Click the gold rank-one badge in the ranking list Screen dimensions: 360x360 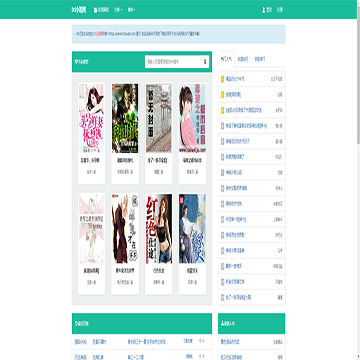coord(223,79)
